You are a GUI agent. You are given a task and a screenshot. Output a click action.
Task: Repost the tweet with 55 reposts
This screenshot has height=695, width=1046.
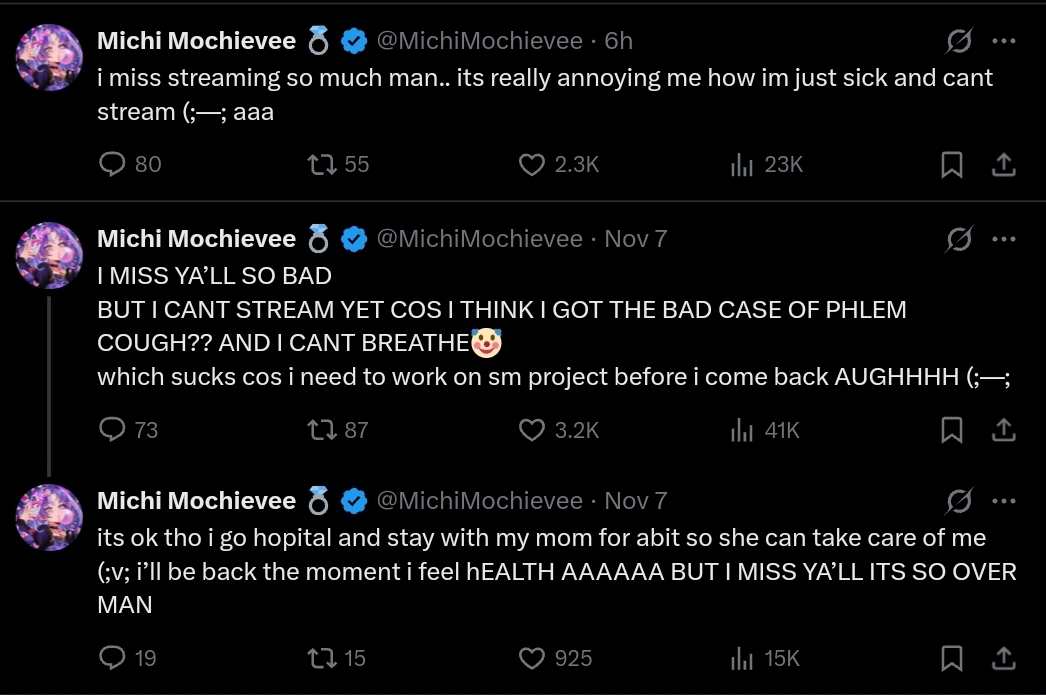(322, 164)
